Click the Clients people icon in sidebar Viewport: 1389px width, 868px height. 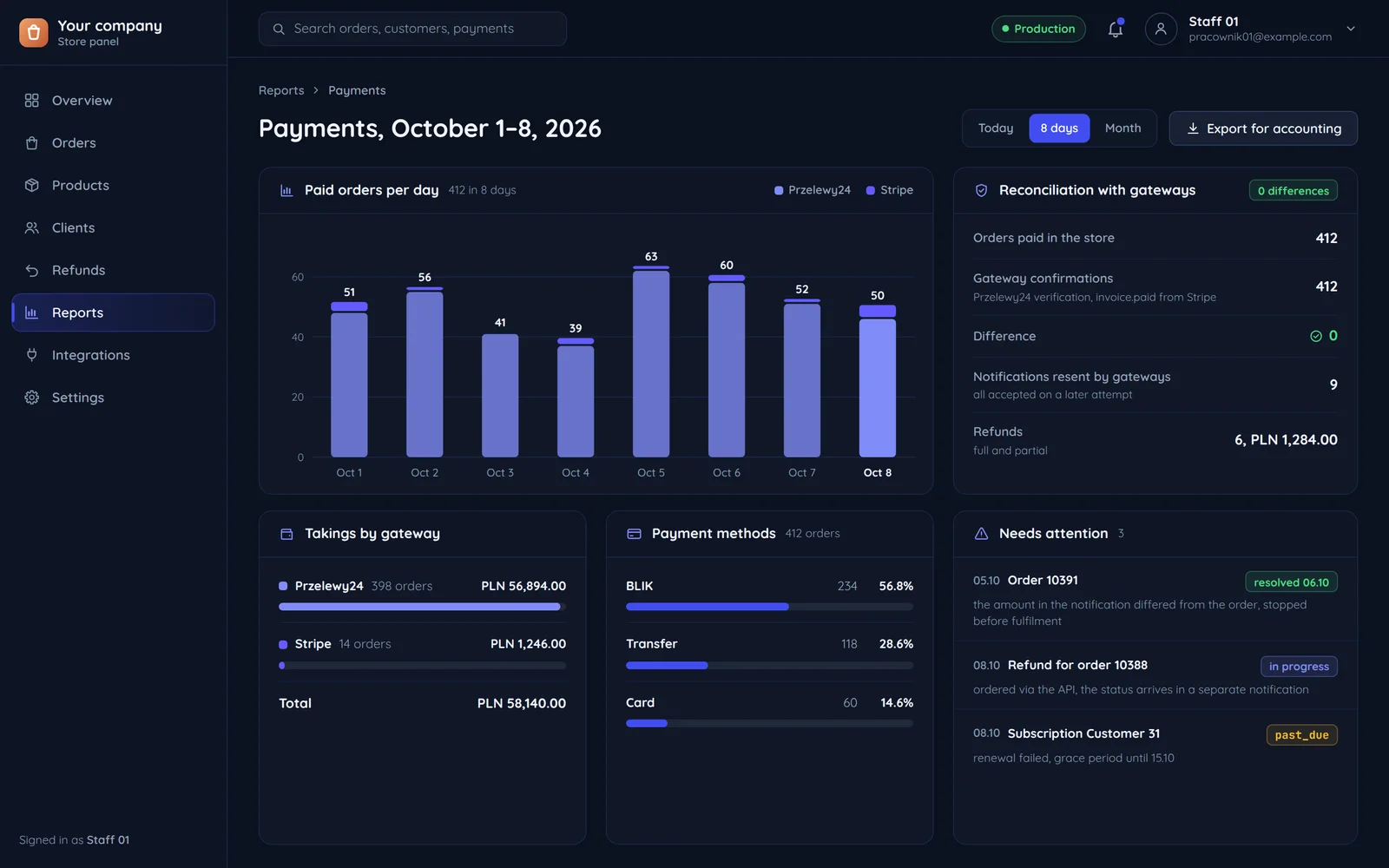(32, 228)
